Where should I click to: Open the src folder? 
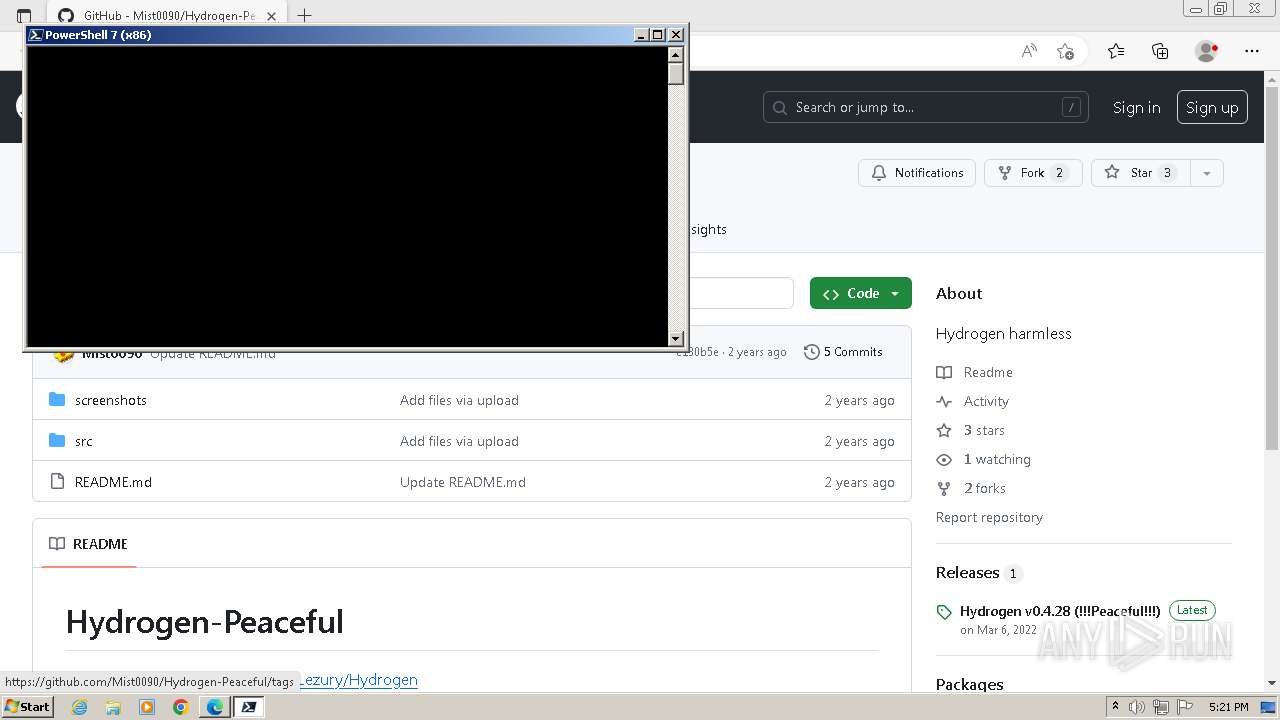pyautogui.click(x=84, y=441)
